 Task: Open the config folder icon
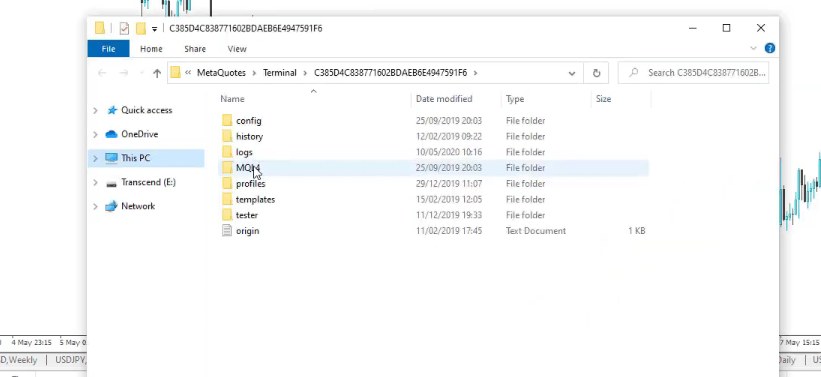click(227, 120)
